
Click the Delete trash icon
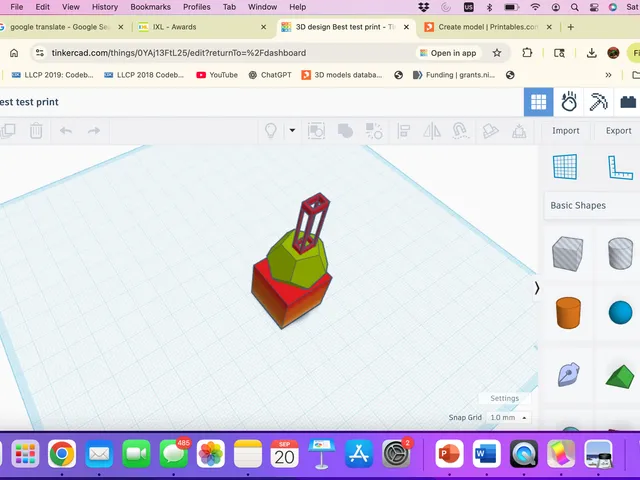tap(36, 131)
